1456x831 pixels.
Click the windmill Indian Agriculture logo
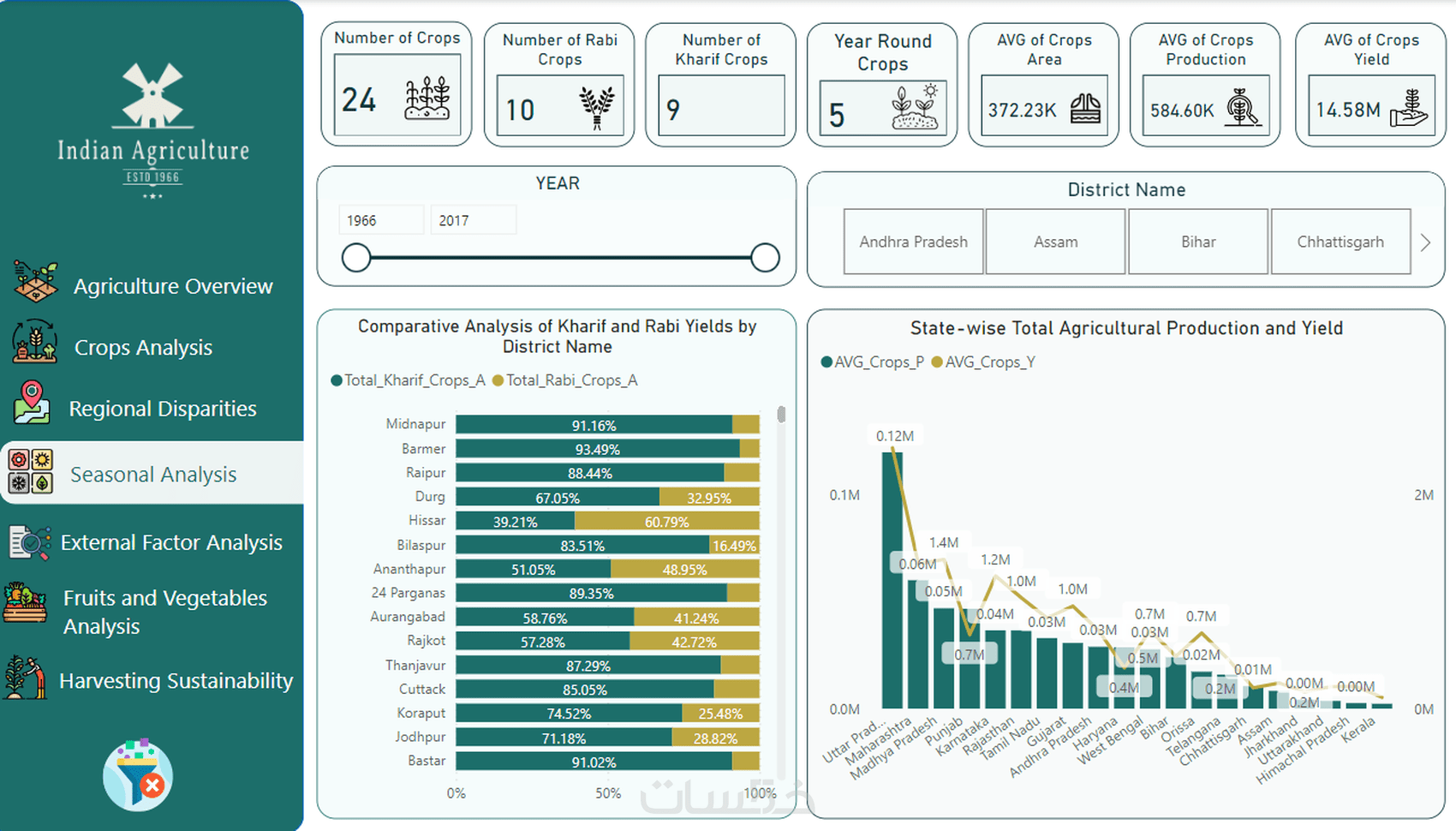click(152, 94)
